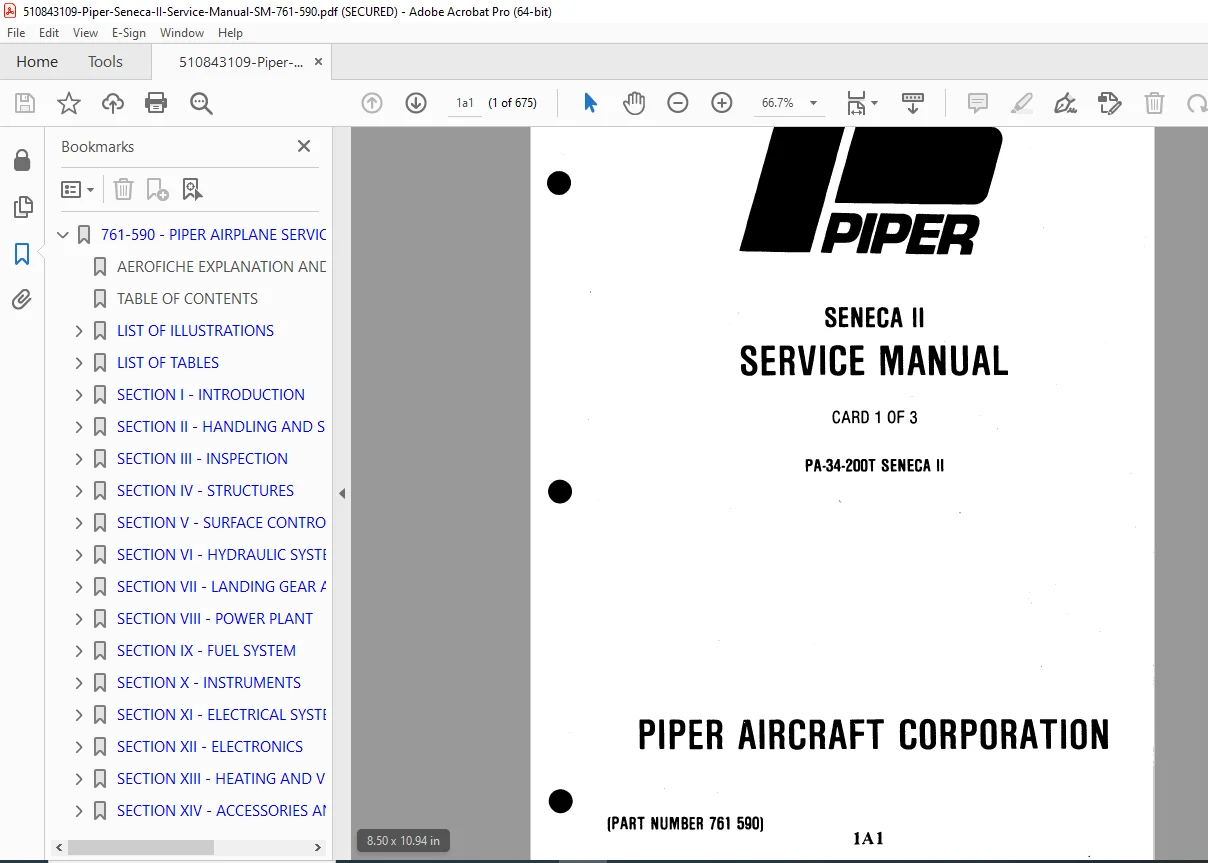Close the 510843109-Piper document tab
The width and height of the screenshot is (1208, 863).
[x=319, y=61]
